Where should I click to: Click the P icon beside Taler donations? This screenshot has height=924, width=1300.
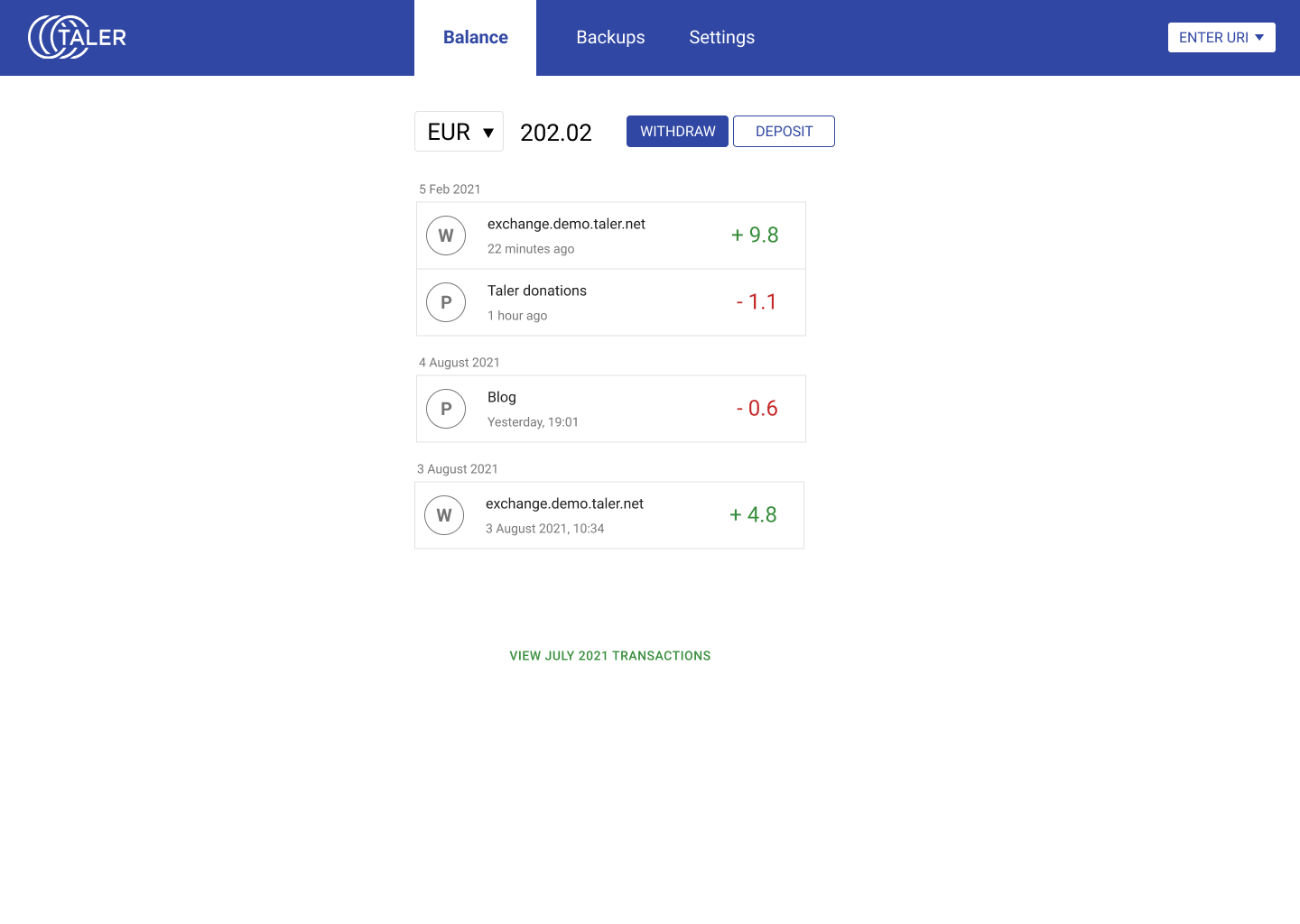pyautogui.click(x=446, y=302)
